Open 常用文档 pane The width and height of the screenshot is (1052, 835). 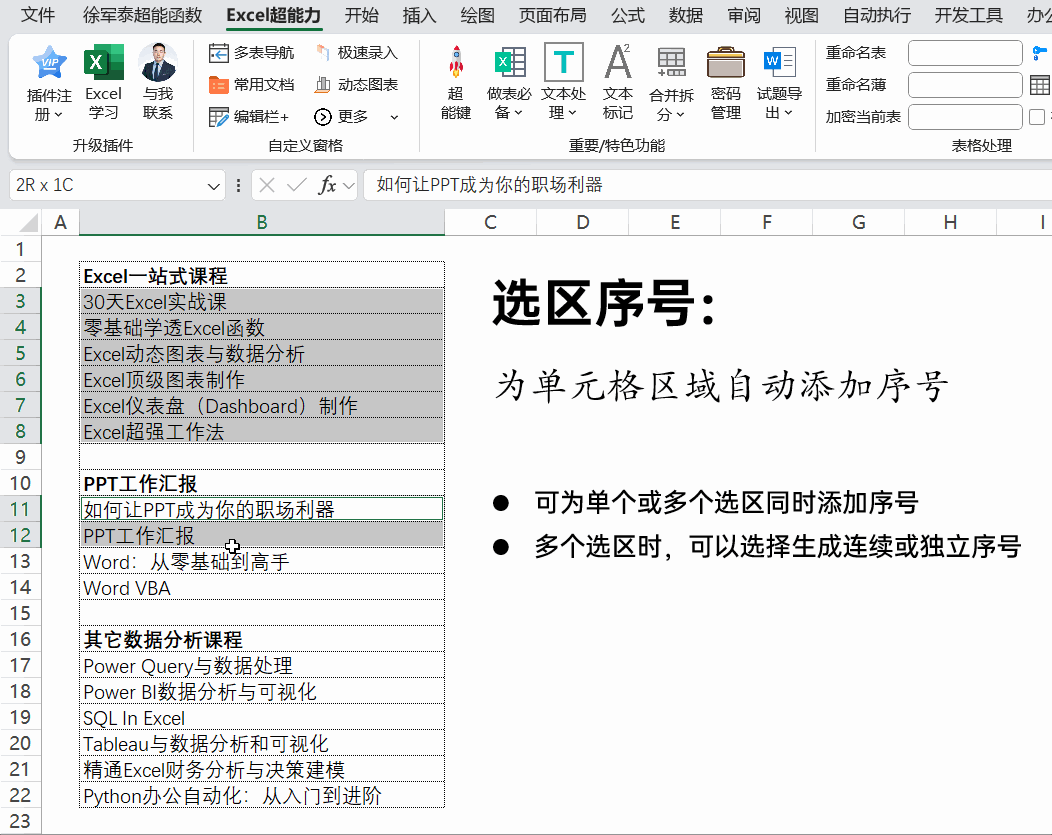click(x=251, y=85)
